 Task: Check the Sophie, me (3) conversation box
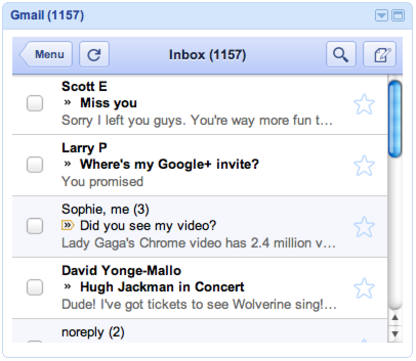(35, 226)
